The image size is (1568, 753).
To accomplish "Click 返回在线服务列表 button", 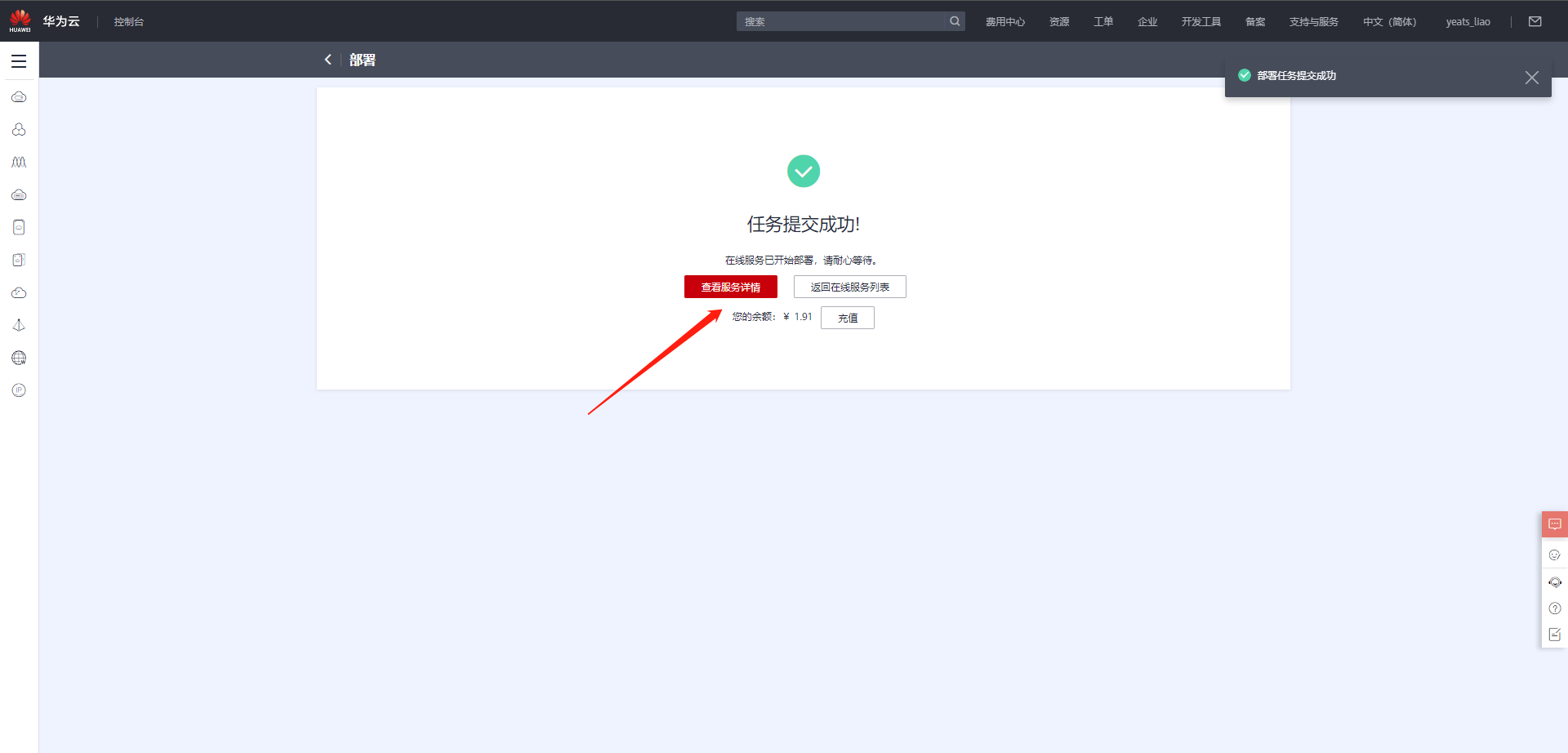I will 850,287.
